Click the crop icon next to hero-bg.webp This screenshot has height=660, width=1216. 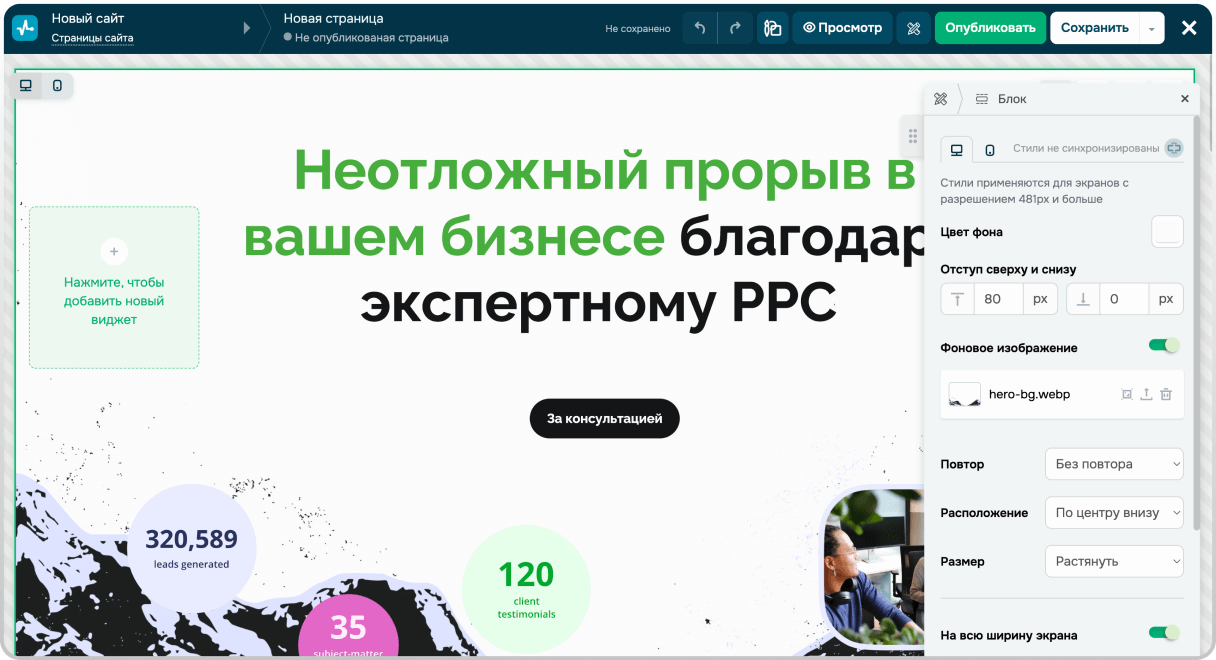[x=1127, y=394]
